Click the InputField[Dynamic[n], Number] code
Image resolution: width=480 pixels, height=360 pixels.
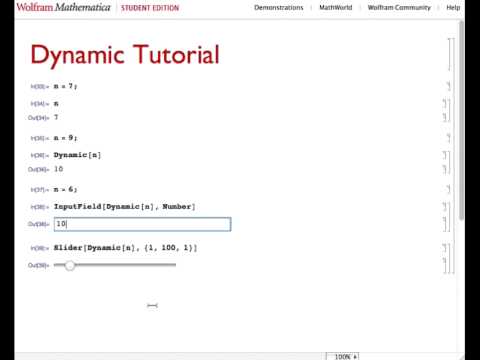click(125, 207)
